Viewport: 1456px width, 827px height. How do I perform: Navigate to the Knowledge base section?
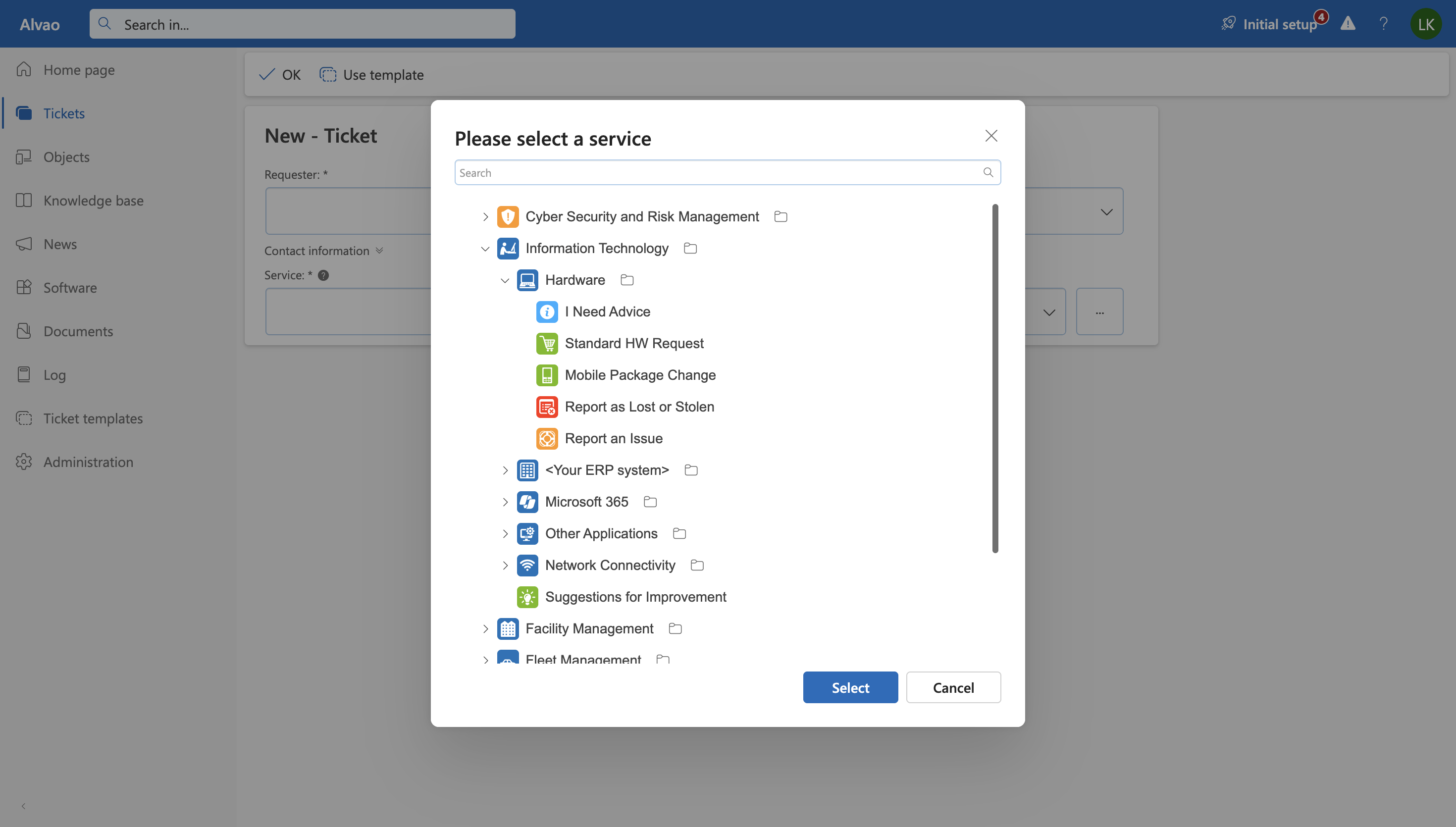93,200
